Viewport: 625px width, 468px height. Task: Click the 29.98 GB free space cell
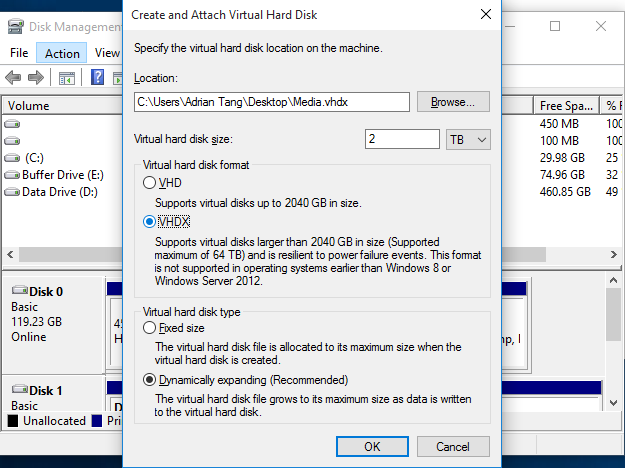click(x=562, y=158)
